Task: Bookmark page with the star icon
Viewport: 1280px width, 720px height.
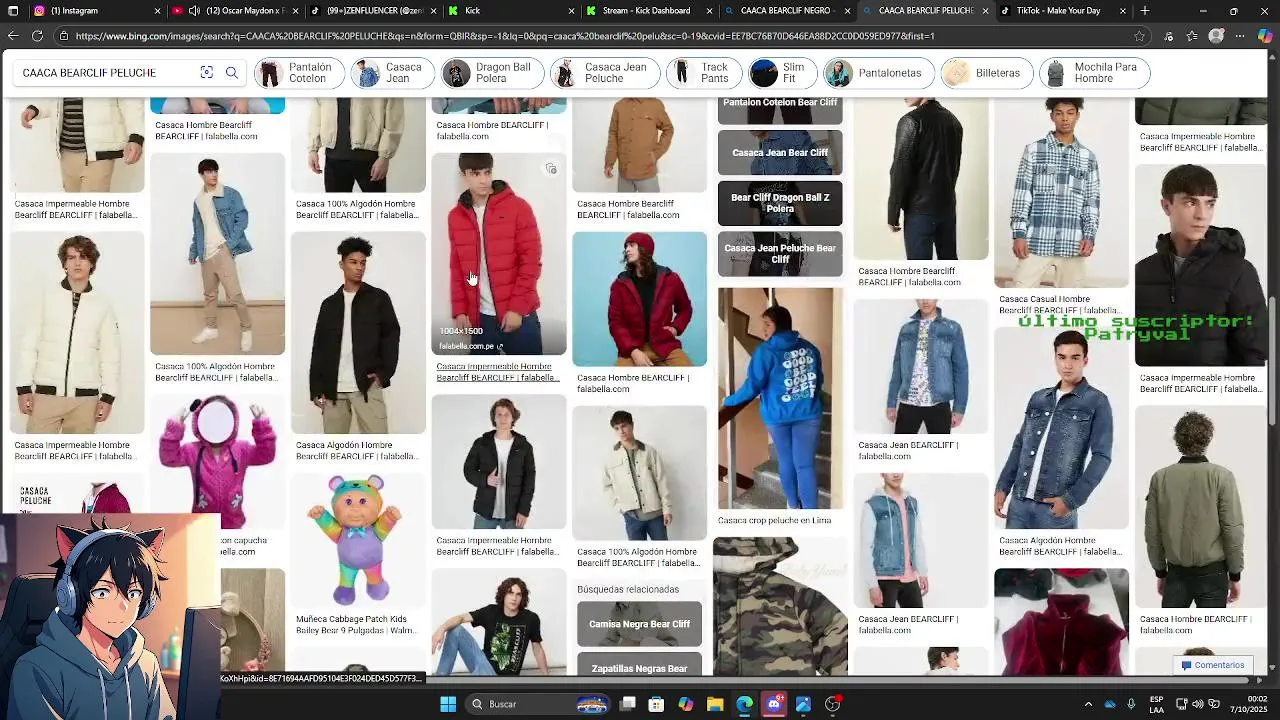Action: pyautogui.click(x=1139, y=36)
